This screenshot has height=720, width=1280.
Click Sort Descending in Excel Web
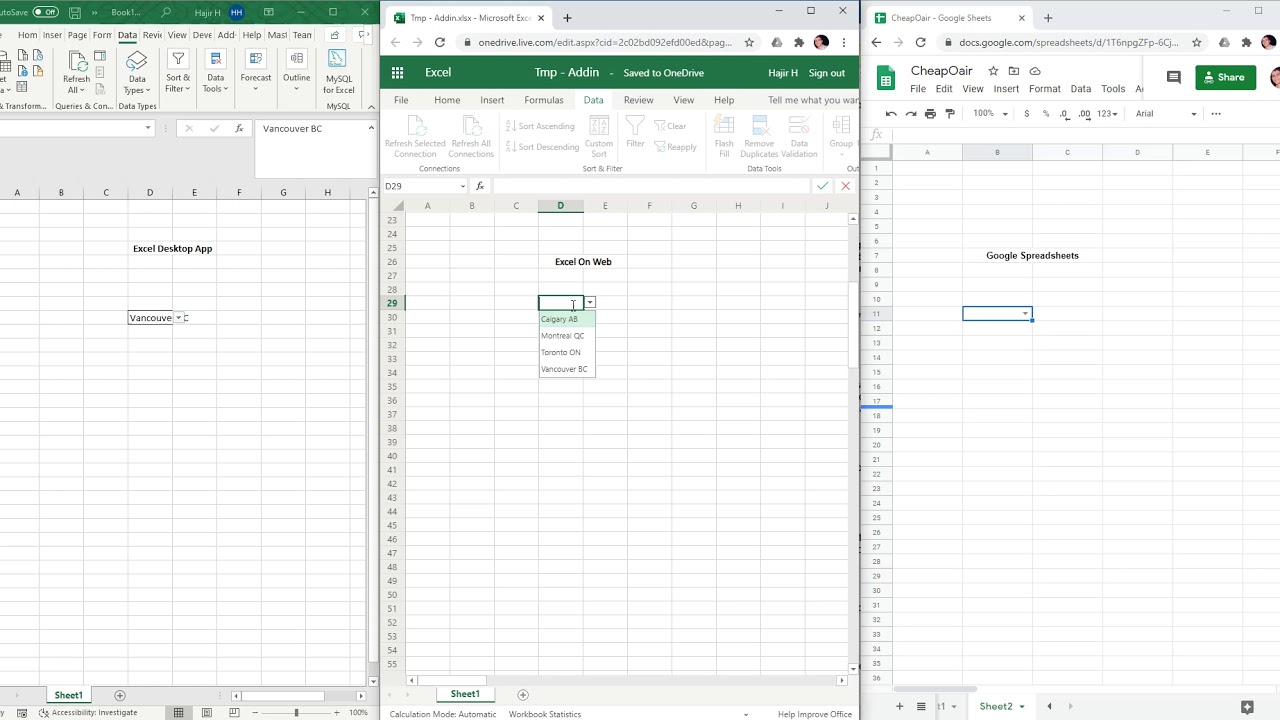[x=542, y=147]
